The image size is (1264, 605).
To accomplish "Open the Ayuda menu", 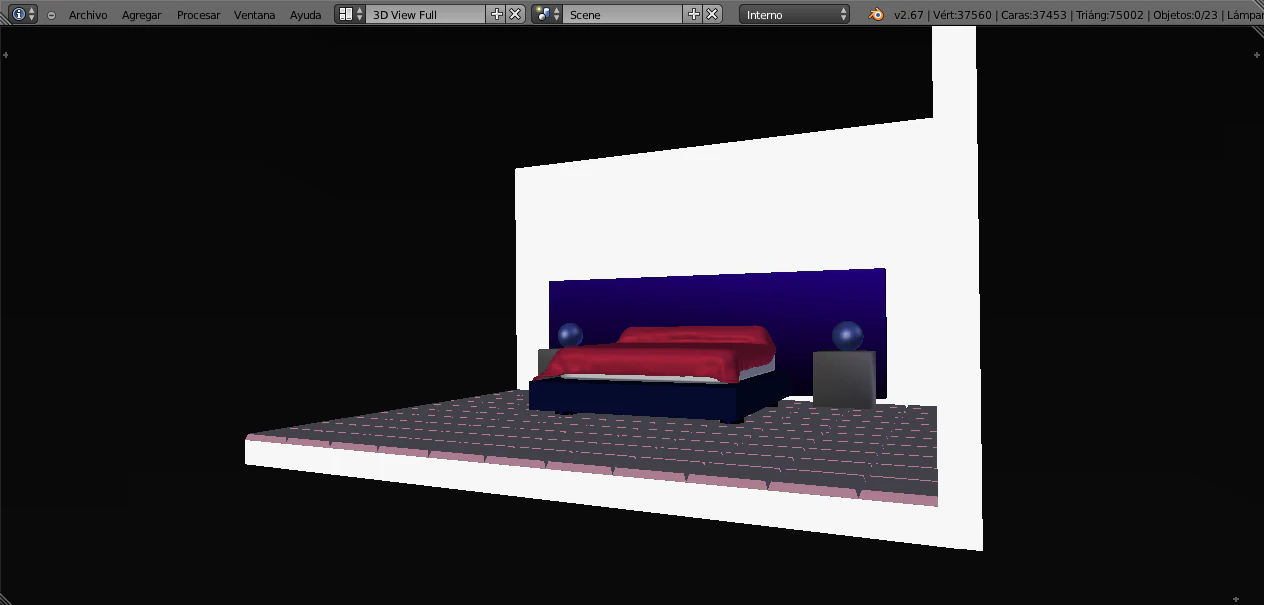I will (x=305, y=15).
